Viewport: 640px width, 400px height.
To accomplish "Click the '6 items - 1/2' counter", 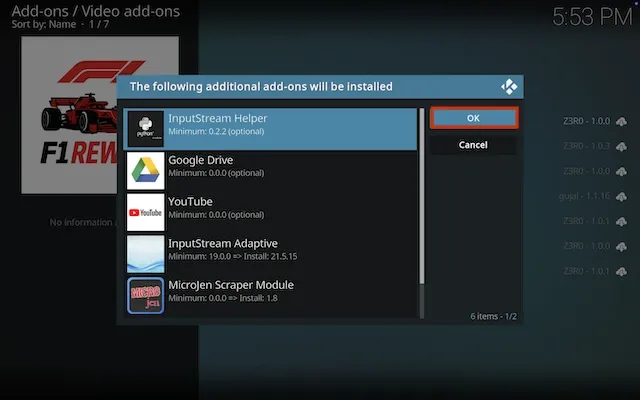I will (493, 316).
